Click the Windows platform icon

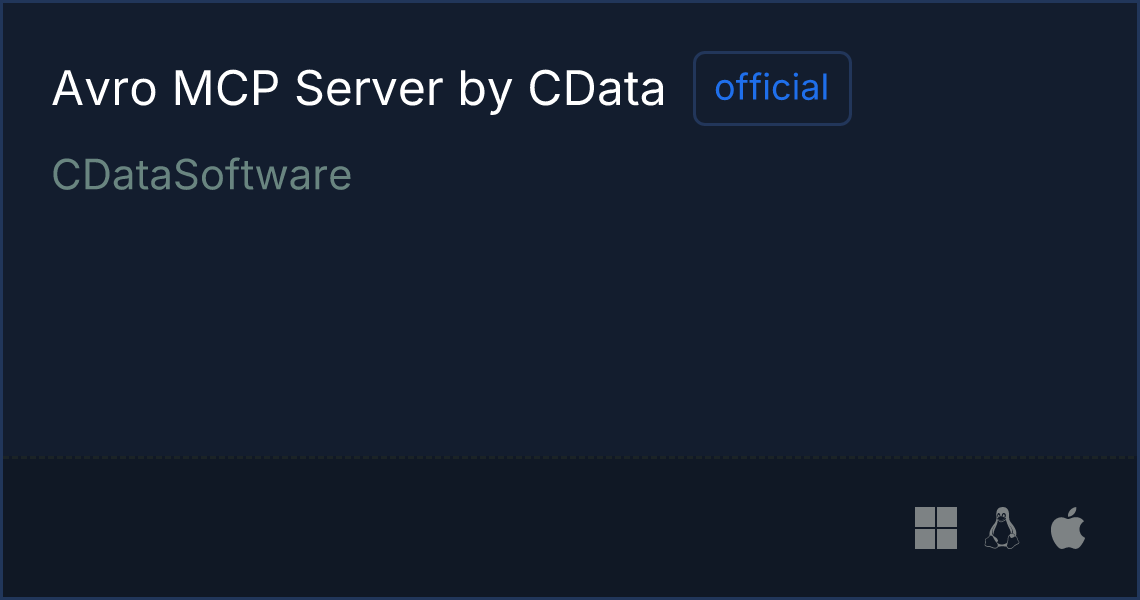[936, 528]
